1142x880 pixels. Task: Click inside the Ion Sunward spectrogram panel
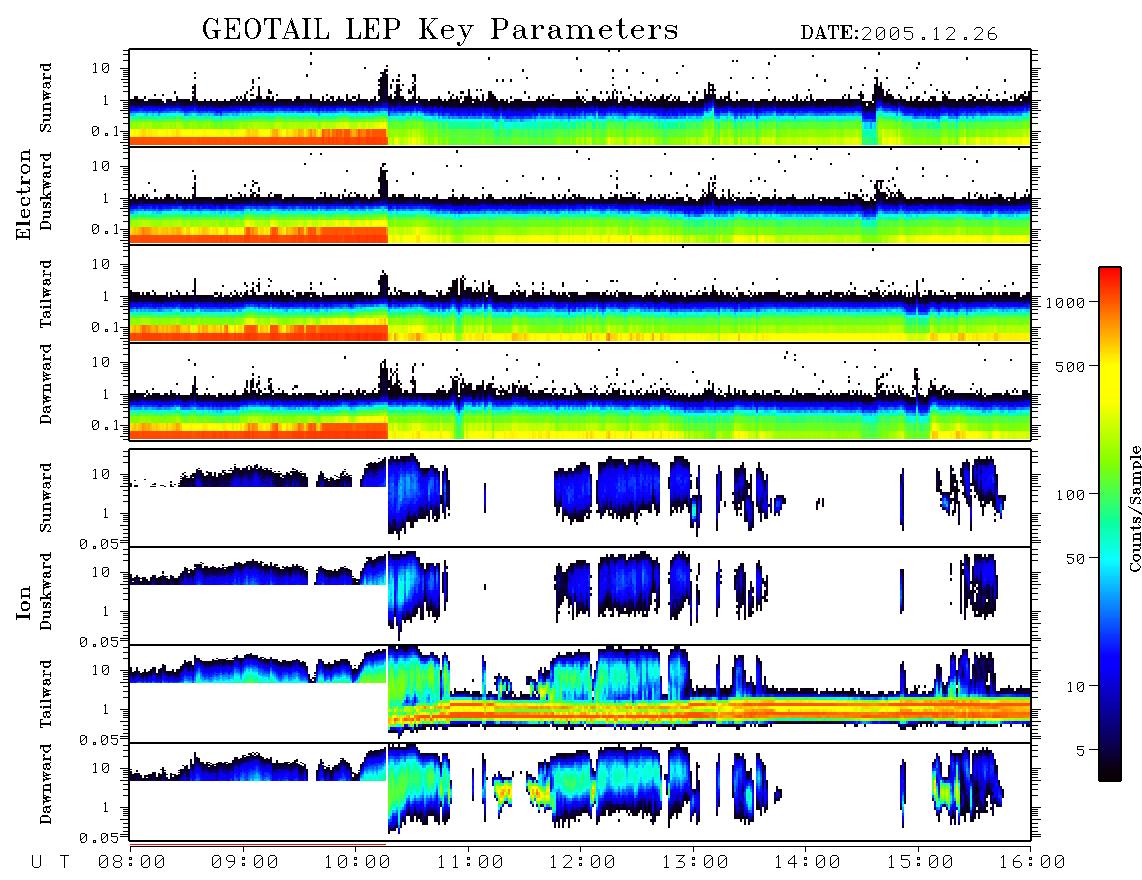tap(580, 498)
